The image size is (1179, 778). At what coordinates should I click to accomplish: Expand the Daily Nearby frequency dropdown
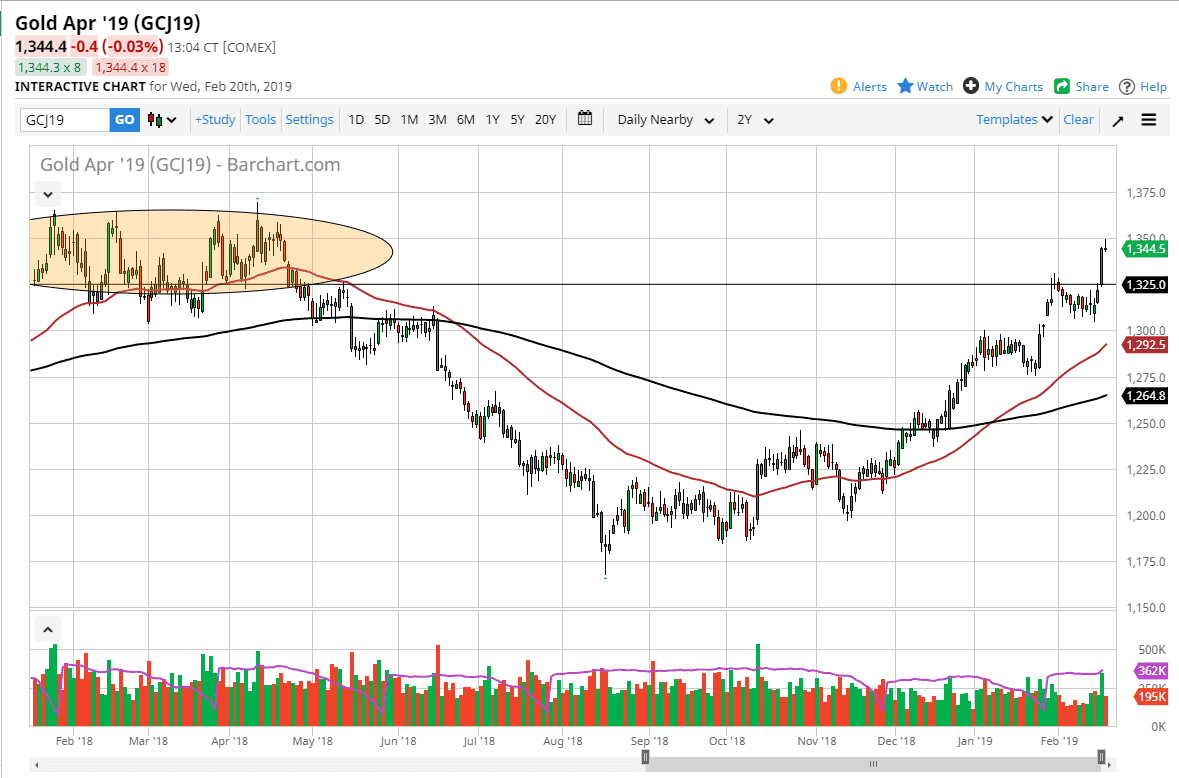666,120
